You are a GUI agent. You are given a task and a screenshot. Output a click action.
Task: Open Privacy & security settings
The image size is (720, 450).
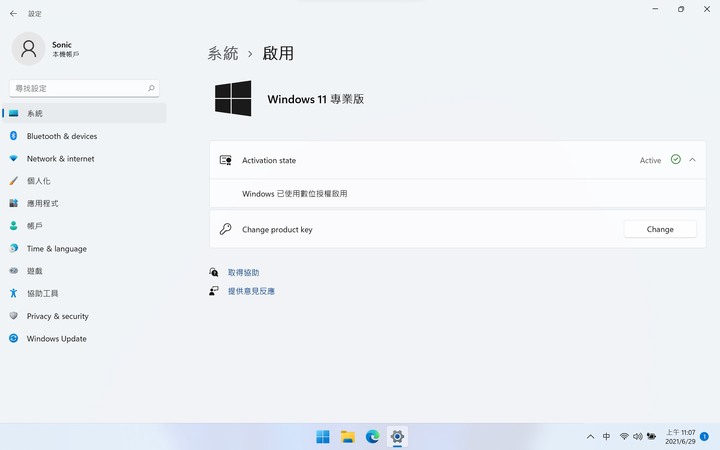point(84,316)
